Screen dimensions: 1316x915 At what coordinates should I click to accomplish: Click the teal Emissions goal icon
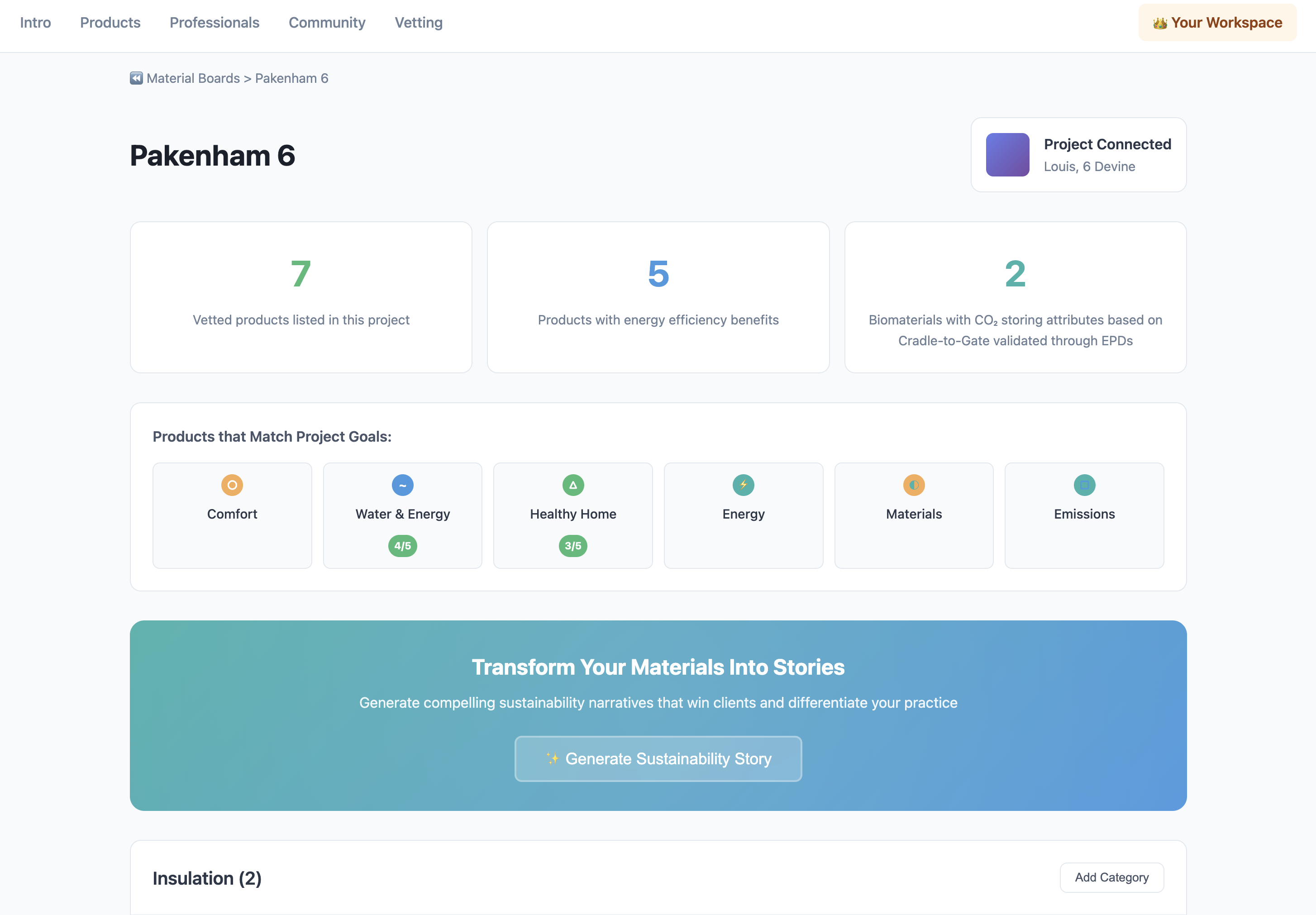1084,485
